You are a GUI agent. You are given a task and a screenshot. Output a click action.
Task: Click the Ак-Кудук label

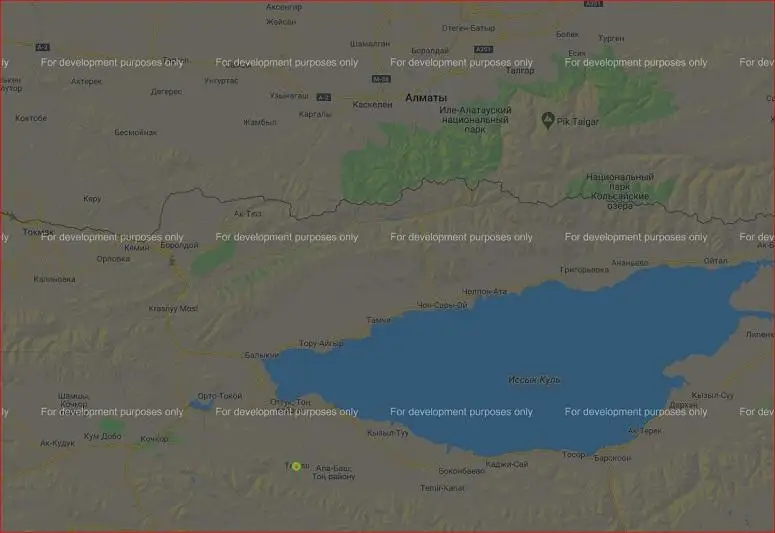click(x=57, y=444)
